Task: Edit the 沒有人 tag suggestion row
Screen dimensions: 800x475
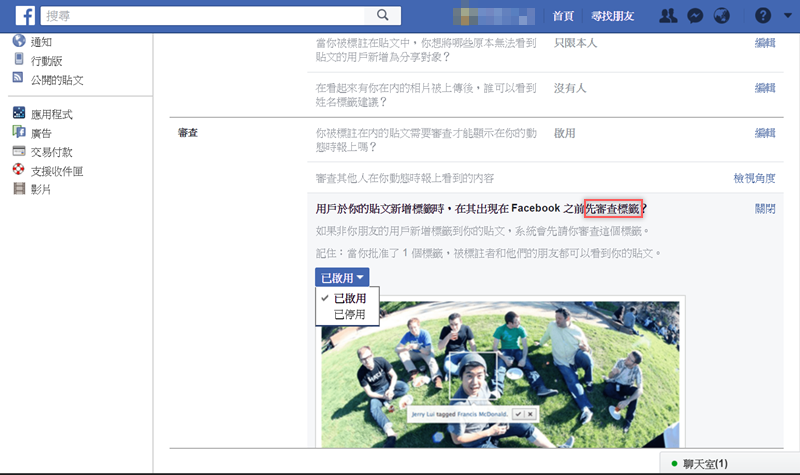Action: coord(765,88)
